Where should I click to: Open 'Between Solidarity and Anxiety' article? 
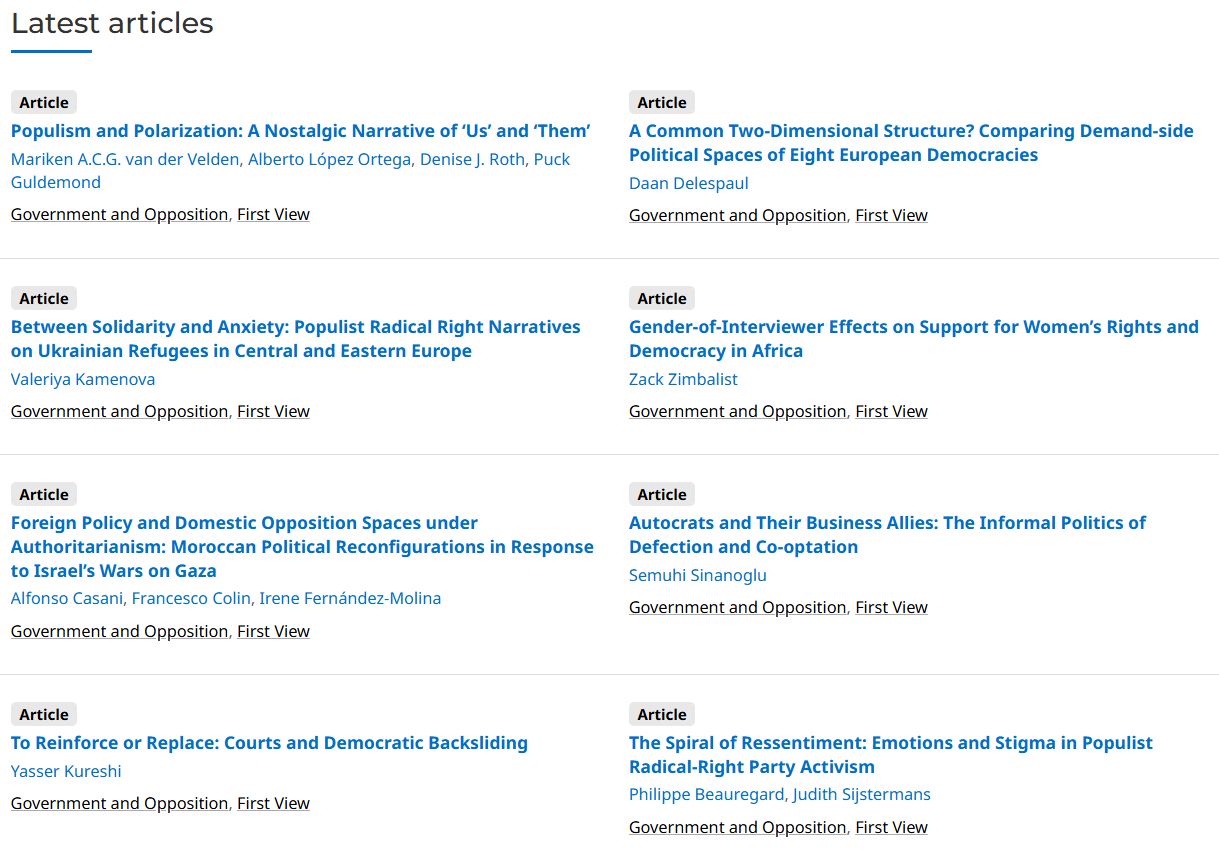(x=295, y=327)
